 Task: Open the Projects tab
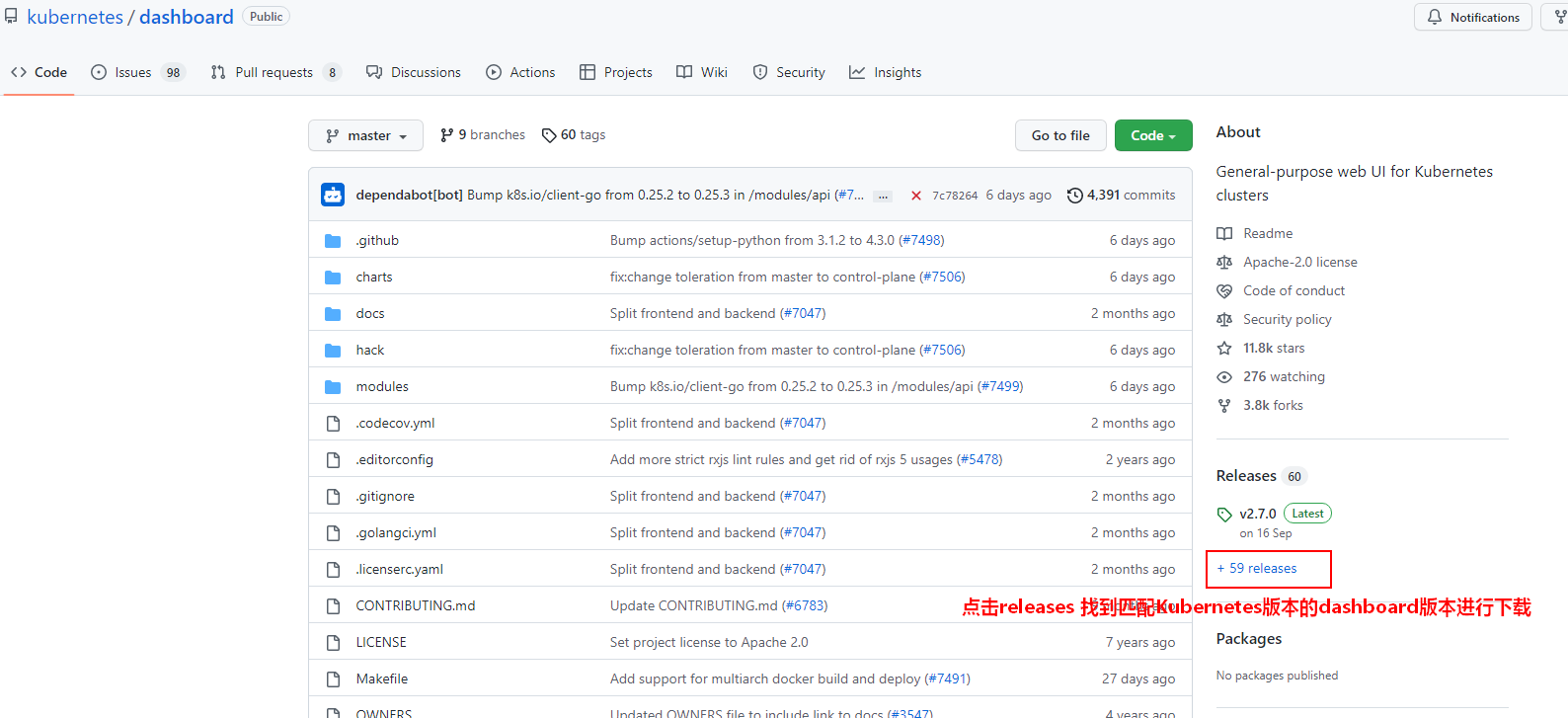(x=616, y=72)
